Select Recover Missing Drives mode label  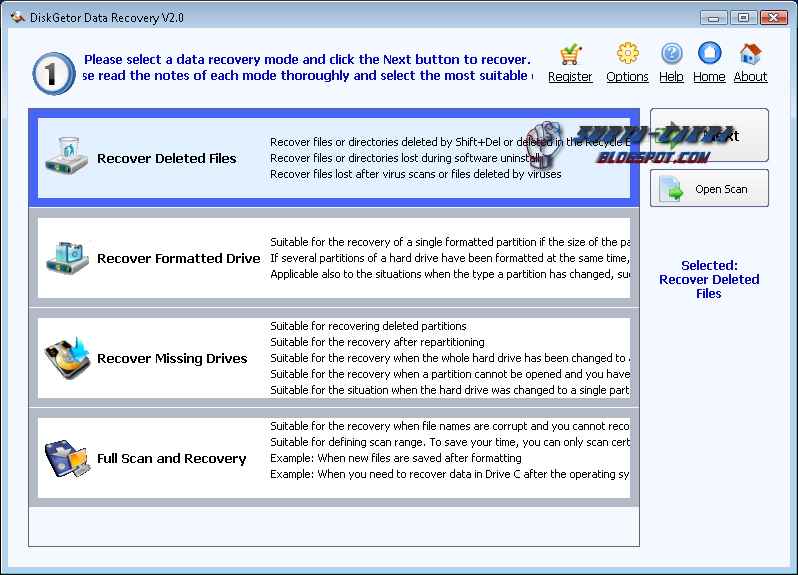[x=172, y=359]
